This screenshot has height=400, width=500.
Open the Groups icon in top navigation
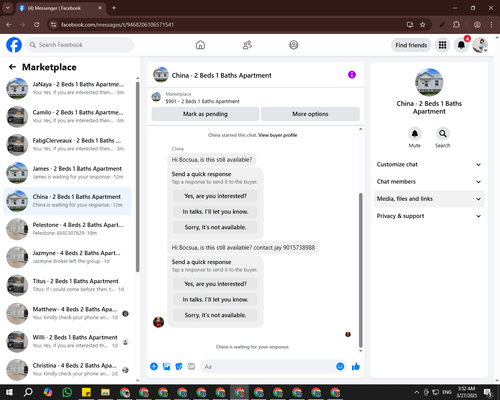pyautogui.click(x=294, y=45)
